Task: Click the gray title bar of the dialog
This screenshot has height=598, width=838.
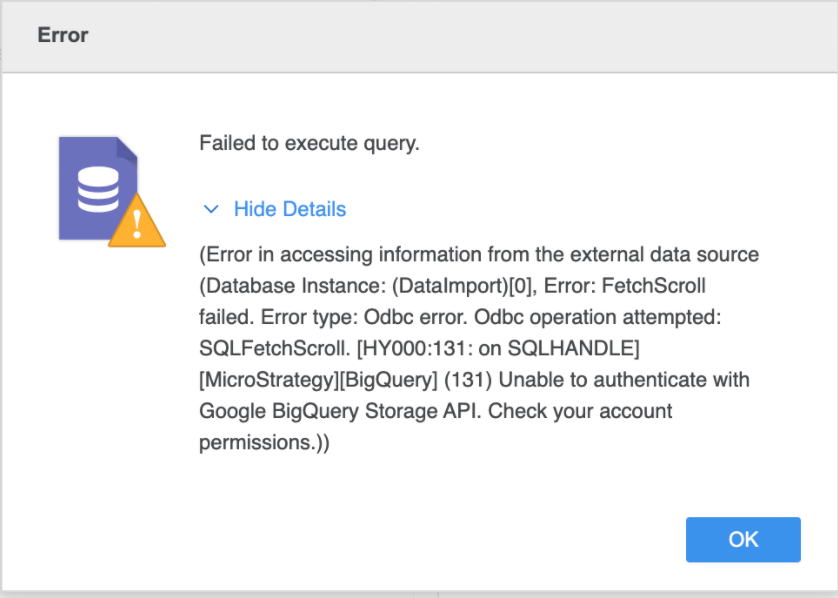Action: pyautogui.click(x=419, y=35)
